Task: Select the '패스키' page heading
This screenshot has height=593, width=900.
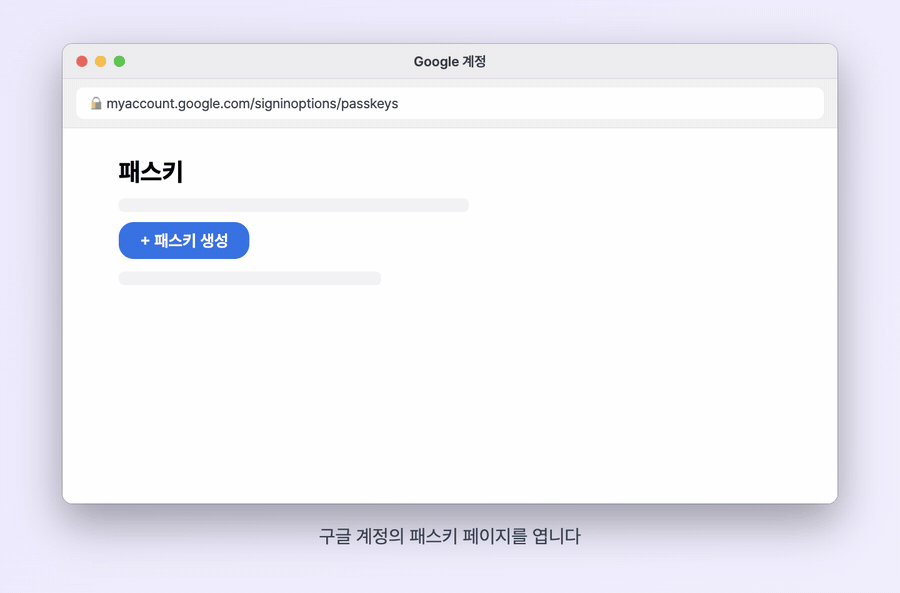Action: (x=151, y=172)
